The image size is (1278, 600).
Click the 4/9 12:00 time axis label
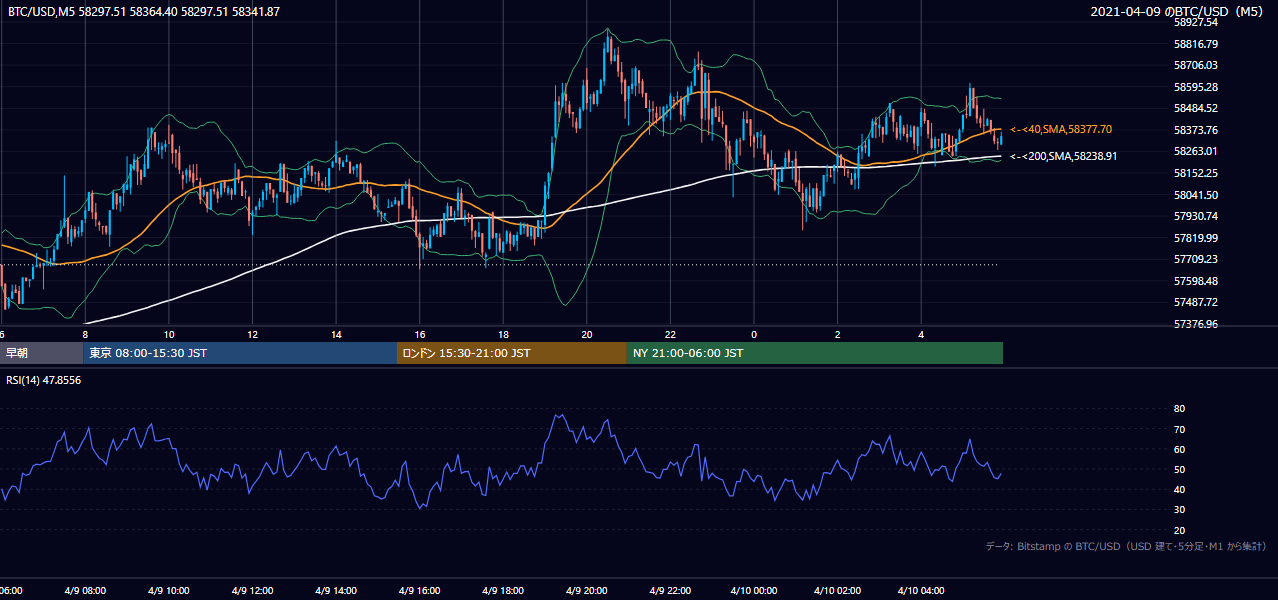[253, 591]
